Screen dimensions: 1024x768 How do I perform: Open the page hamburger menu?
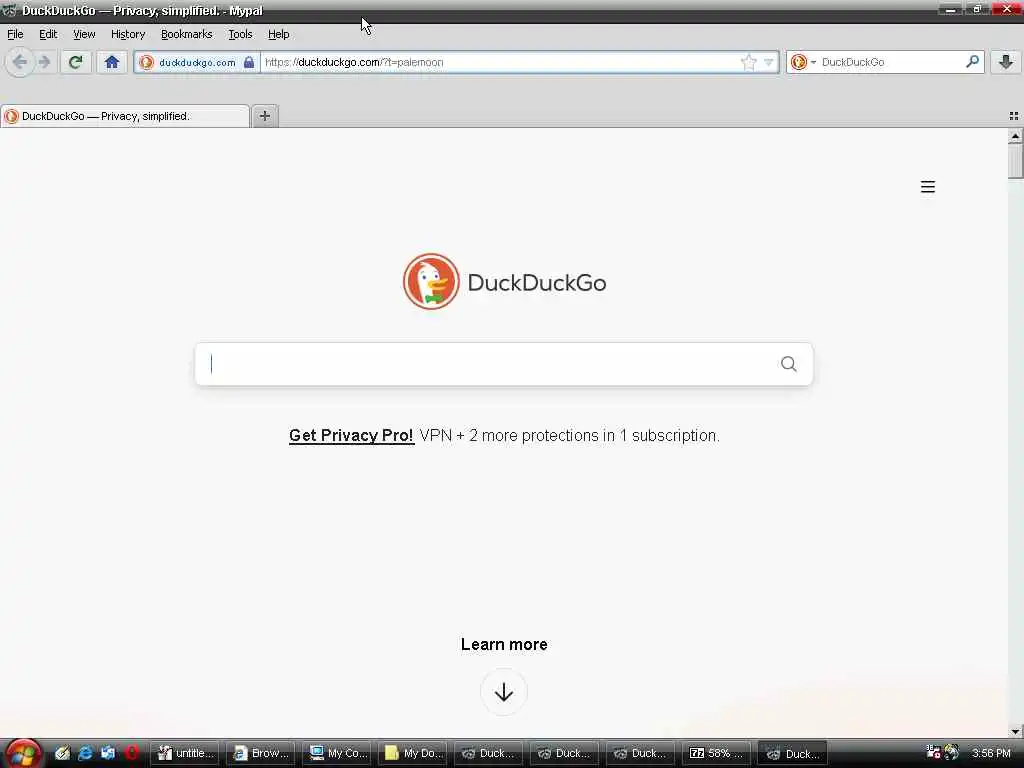(x=927, y=187)
